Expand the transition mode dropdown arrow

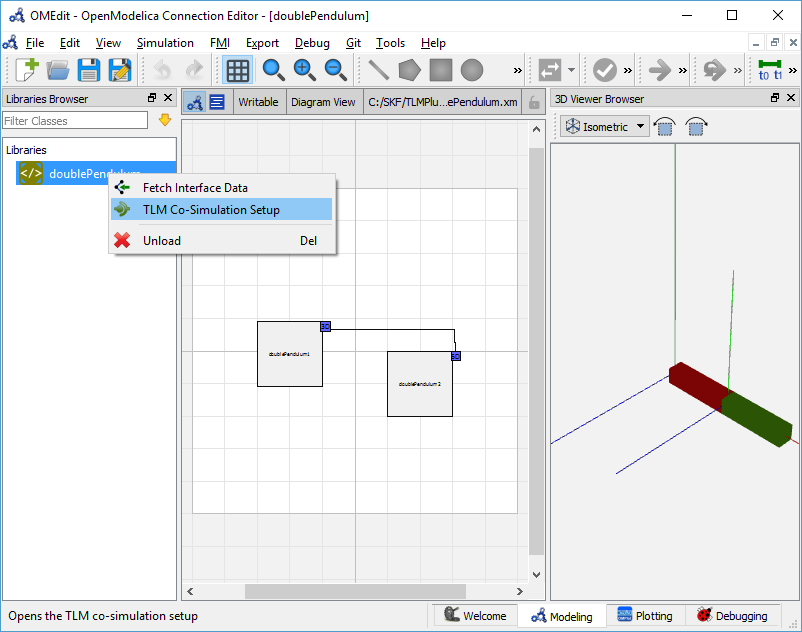[x=570, y=70]
